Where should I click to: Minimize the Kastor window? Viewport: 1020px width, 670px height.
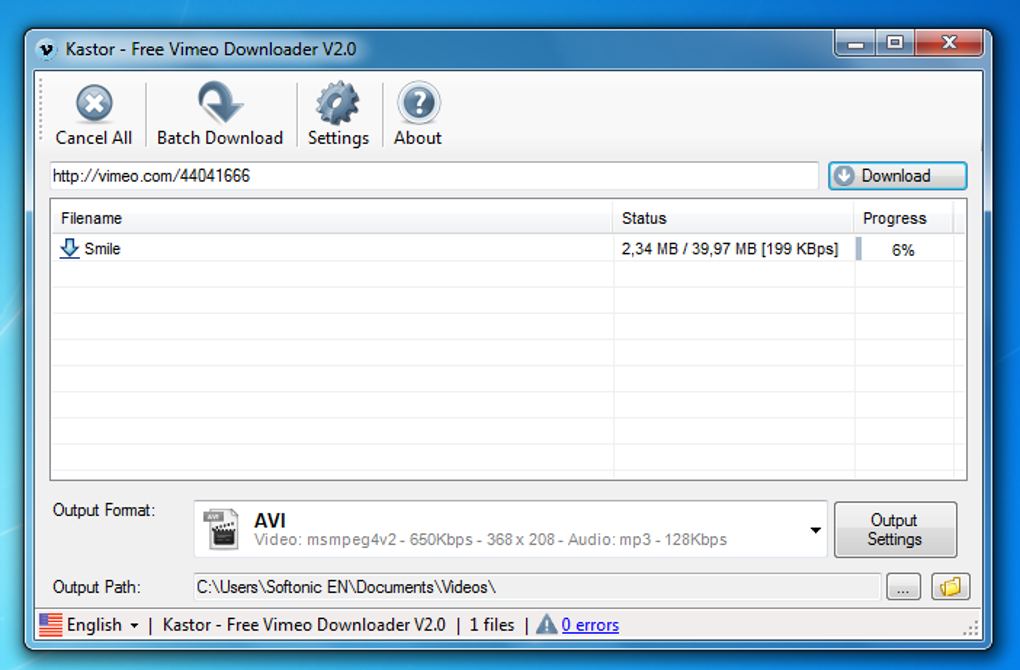(x=855, y=44)
